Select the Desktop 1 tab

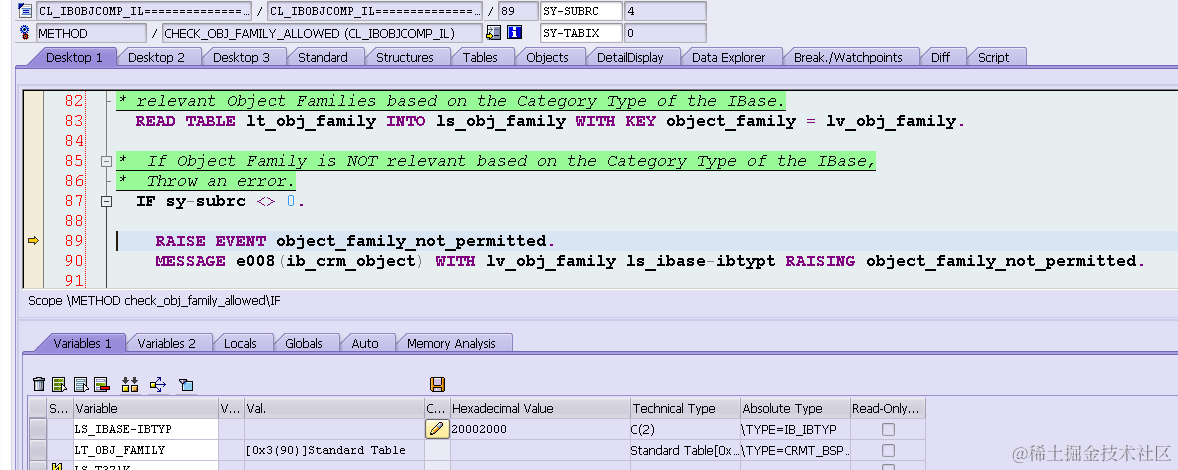tap(74, 57)
